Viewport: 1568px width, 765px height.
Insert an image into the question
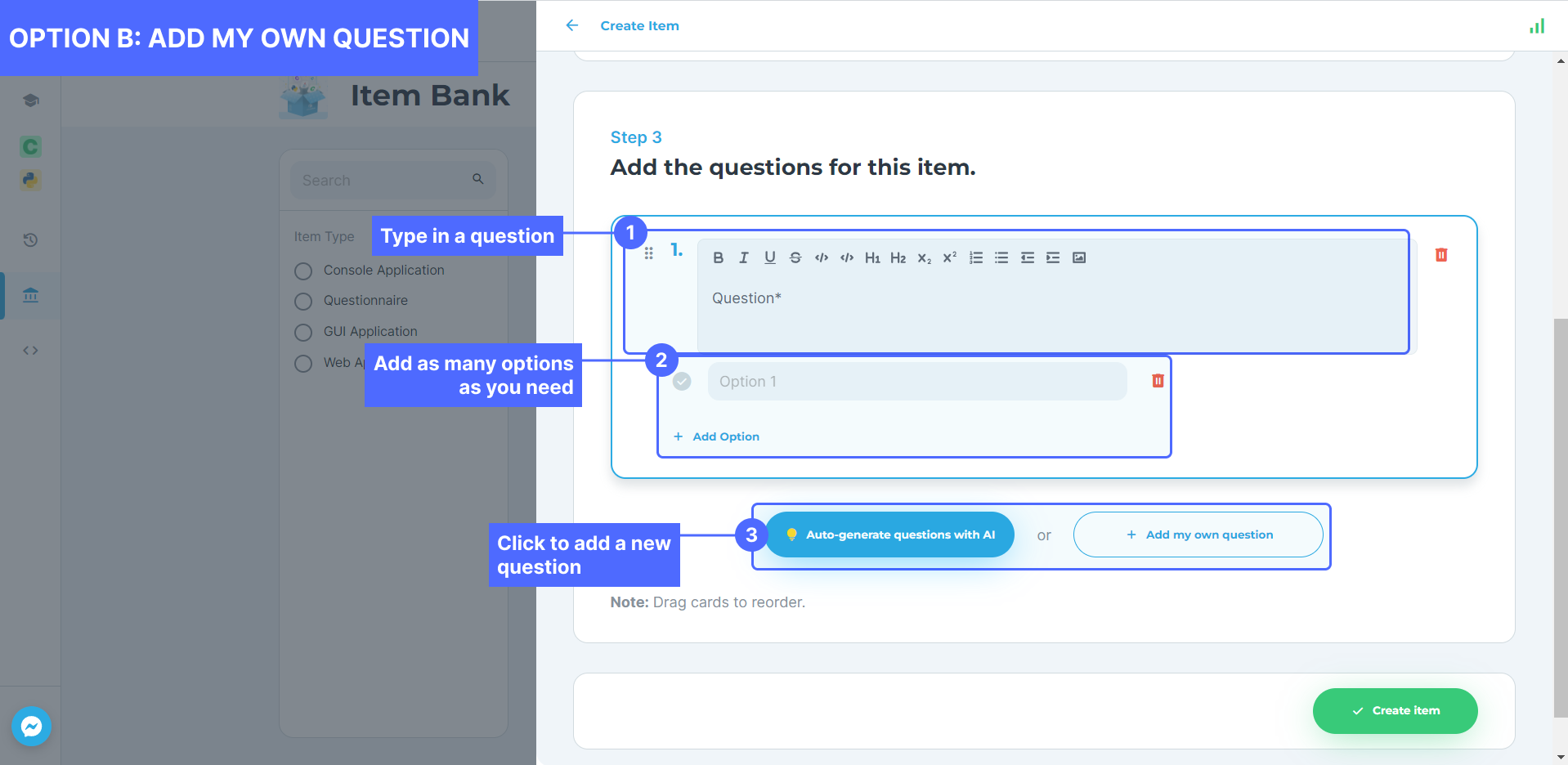click(x=1078, y=257)
